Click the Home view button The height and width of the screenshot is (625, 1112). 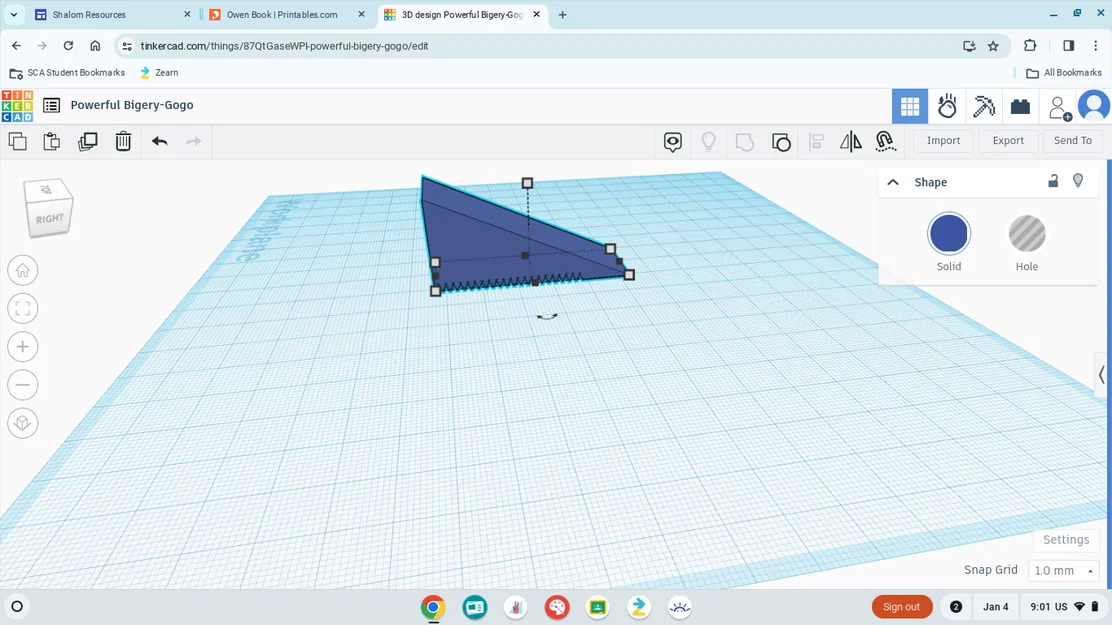[x=23, y=270]
